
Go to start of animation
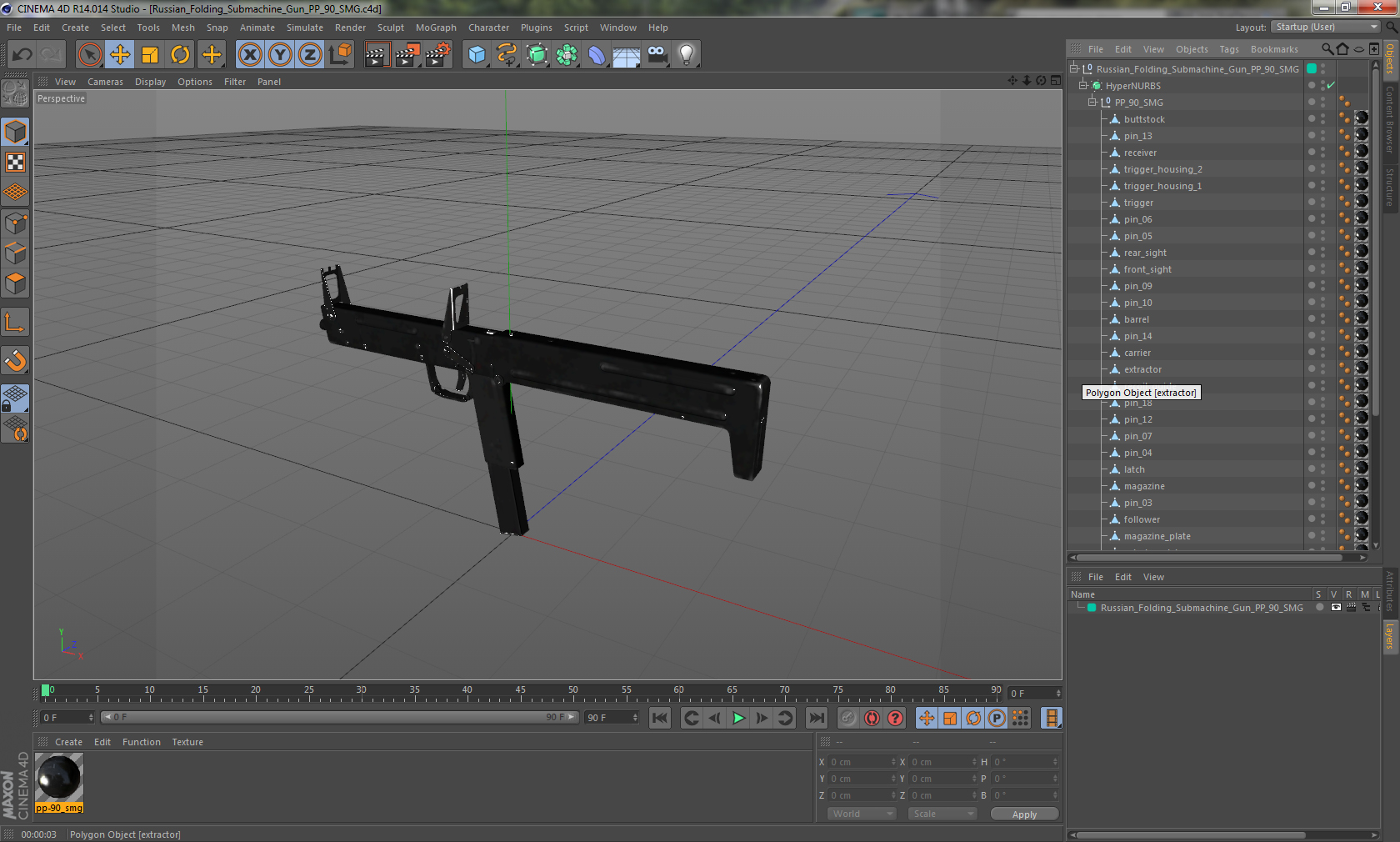coord(660,718)
